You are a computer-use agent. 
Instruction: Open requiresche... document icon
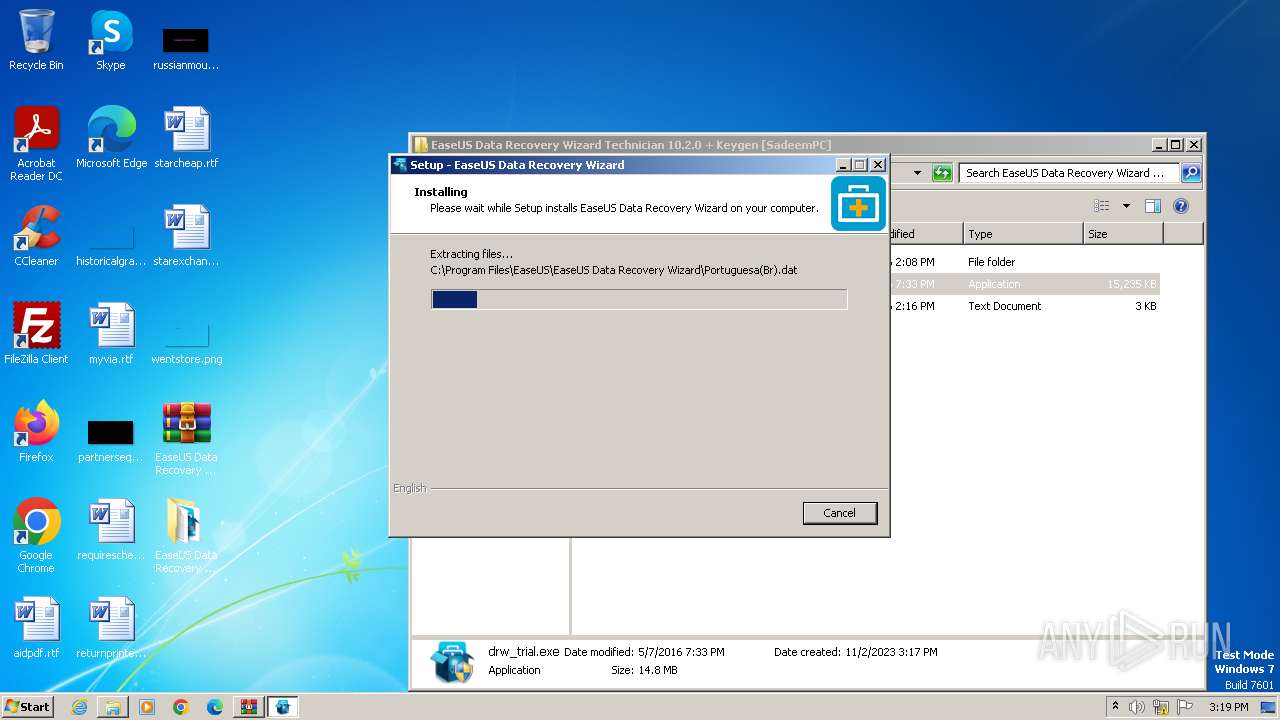(111, 530)
